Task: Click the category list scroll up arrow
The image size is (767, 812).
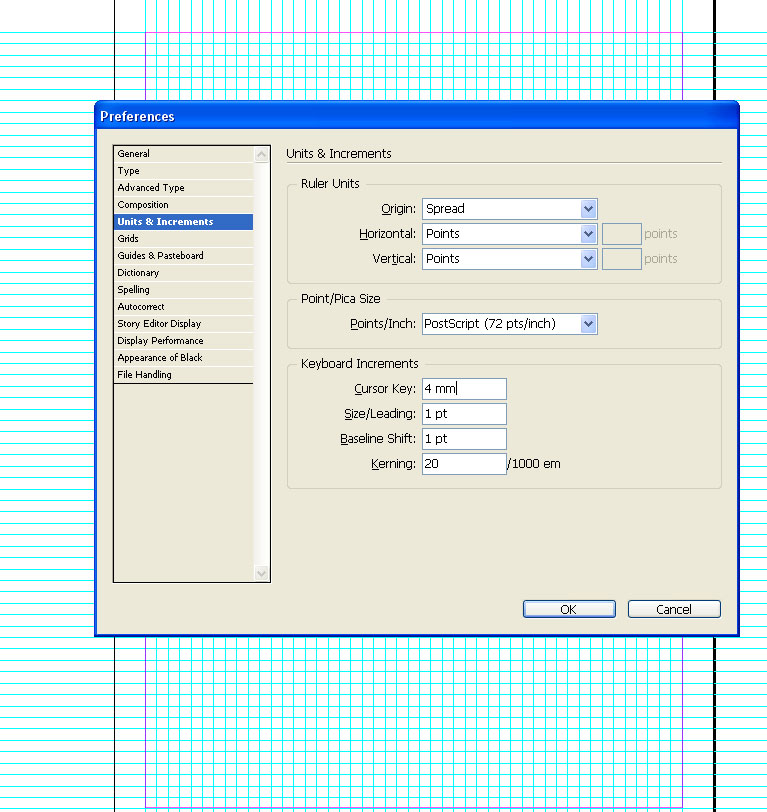Action: click(x=262, y=154)
